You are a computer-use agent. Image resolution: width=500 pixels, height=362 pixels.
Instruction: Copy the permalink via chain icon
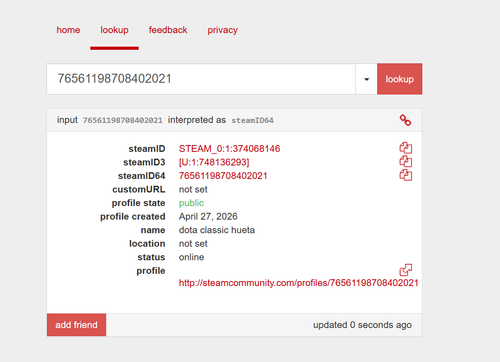point(405,120)
